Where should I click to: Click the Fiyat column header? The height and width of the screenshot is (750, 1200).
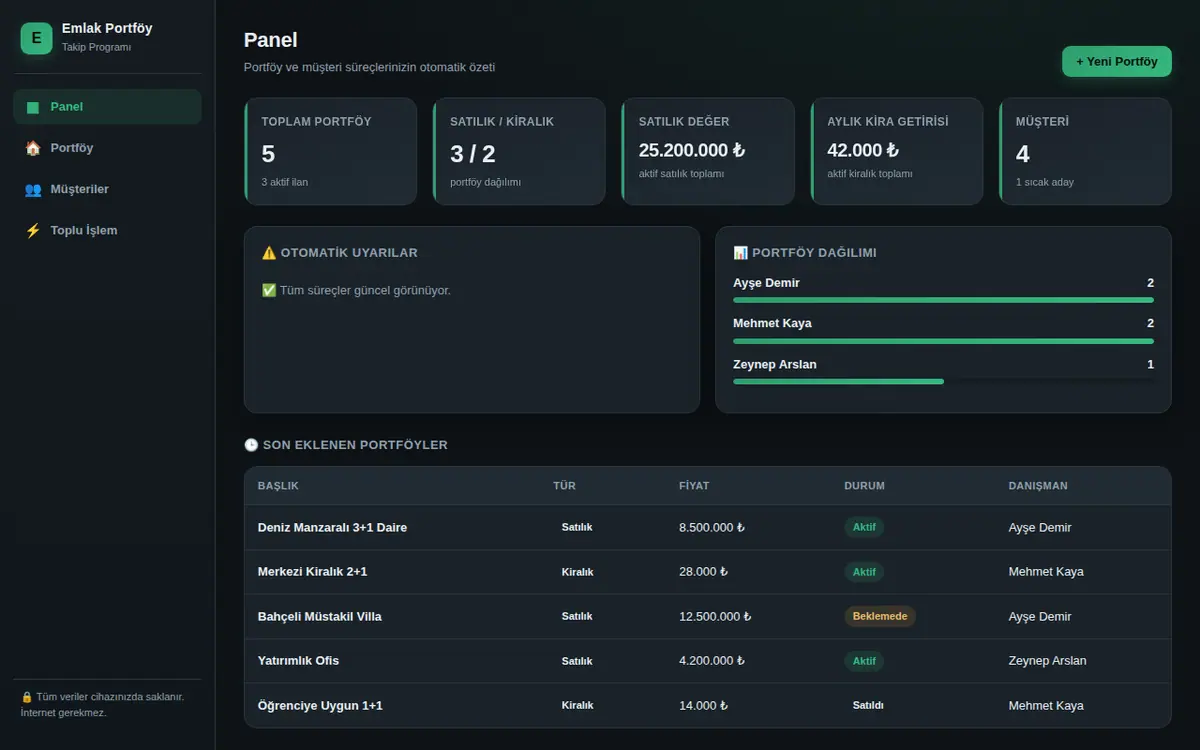pyautogui.click(x=694, y=486)
